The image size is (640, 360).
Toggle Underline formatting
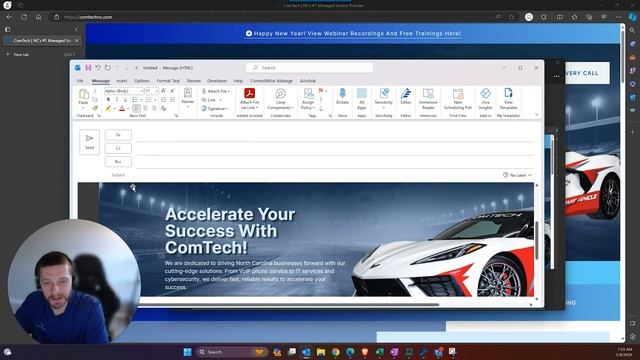125,100
